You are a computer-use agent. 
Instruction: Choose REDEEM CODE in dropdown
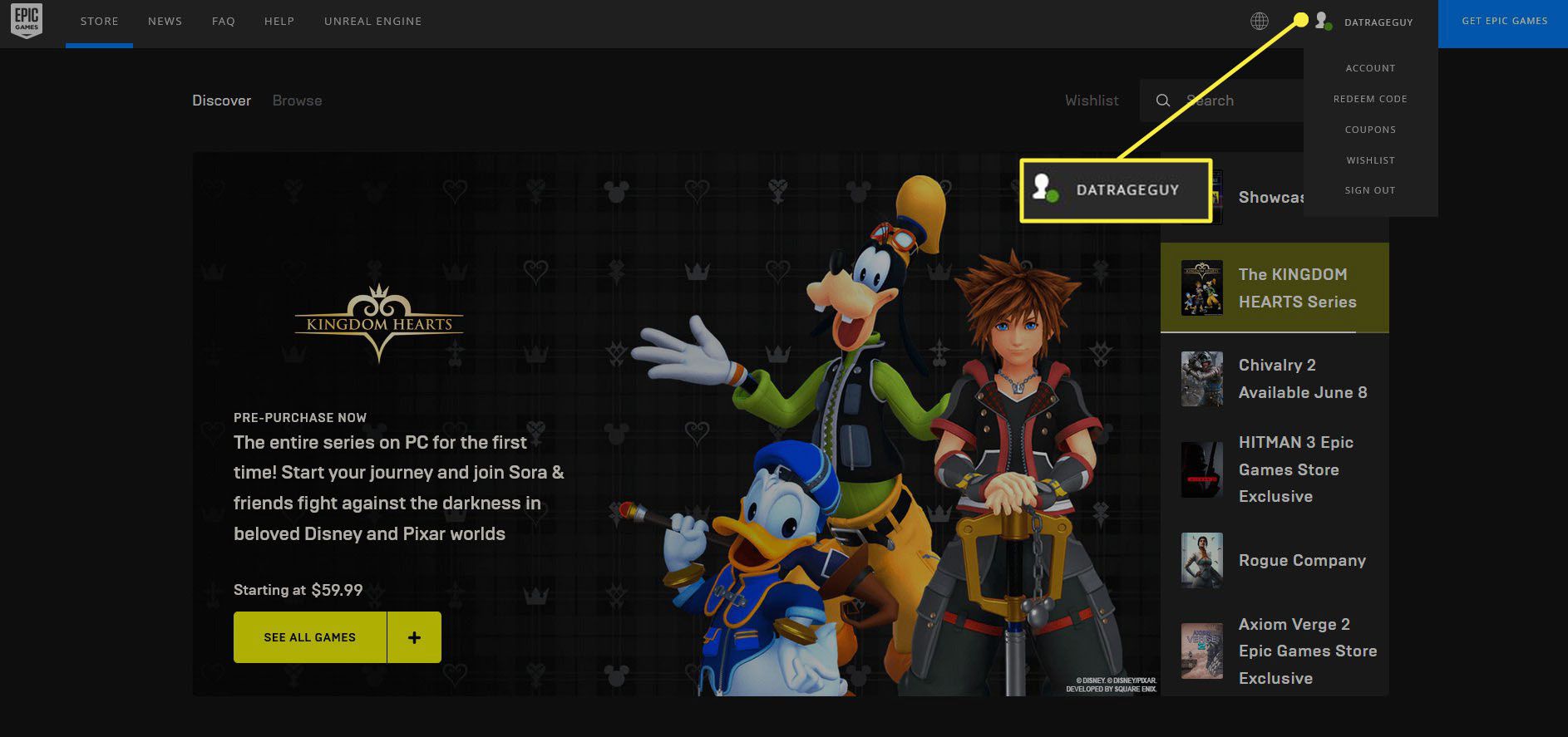click(x=1370, y=99)
